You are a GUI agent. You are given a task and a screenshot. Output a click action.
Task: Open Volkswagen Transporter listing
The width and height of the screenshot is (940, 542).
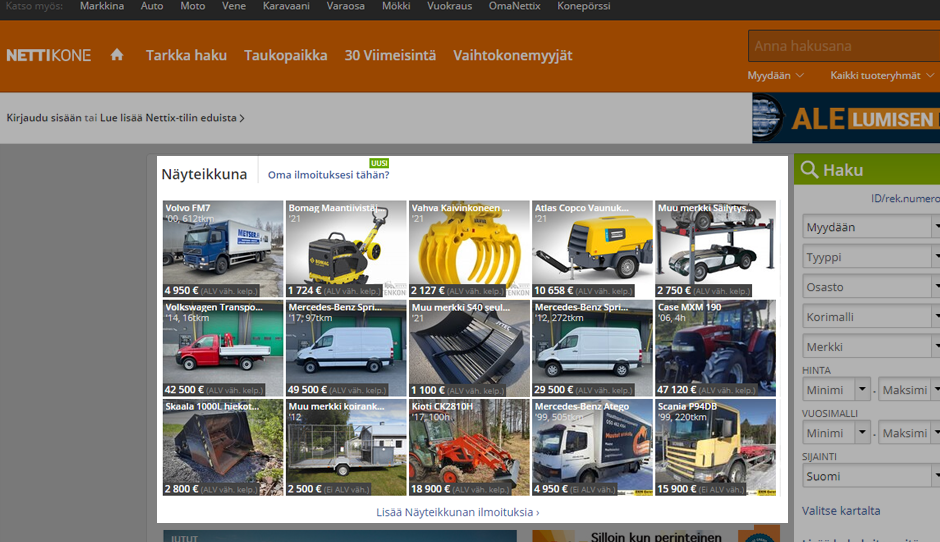(223, 348)
